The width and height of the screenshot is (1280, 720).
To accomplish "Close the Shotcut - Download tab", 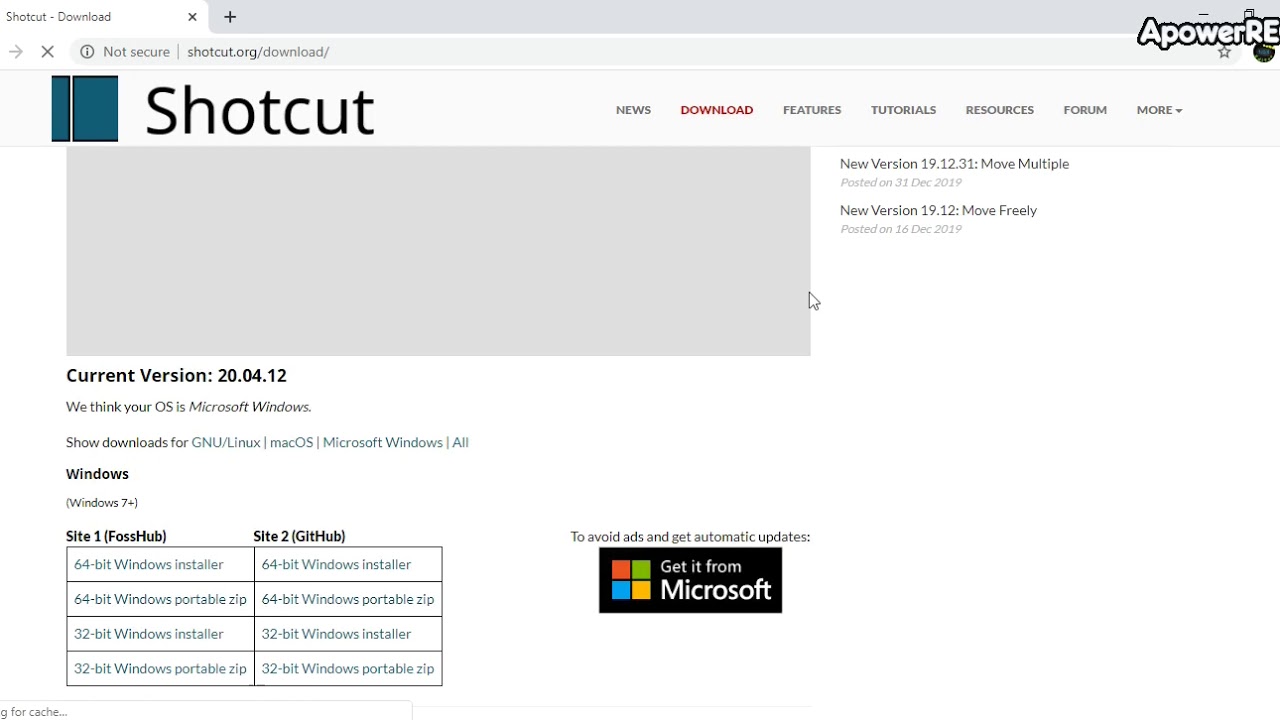I will pyautogui.click(x=192, y=17).
